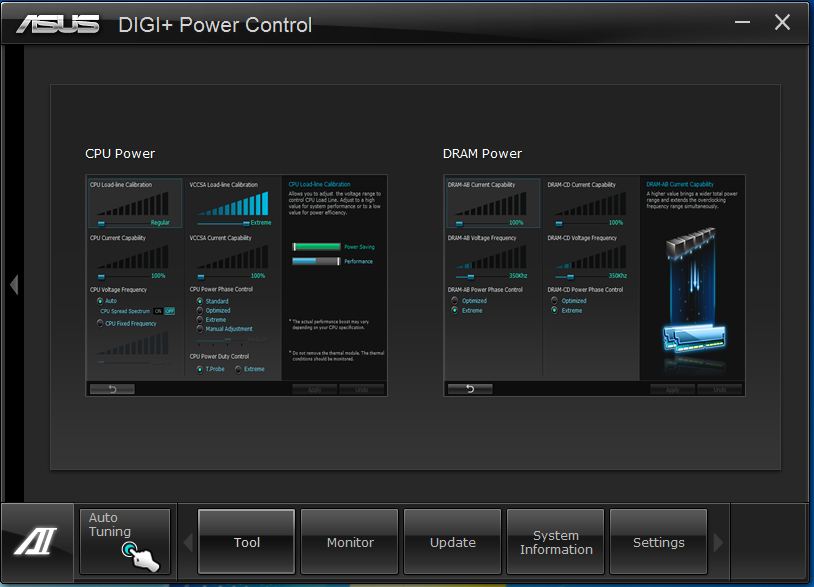
Task: Select the CPU Fixed Frequency option
Action: pyautogui.click(x=100, y=323)
